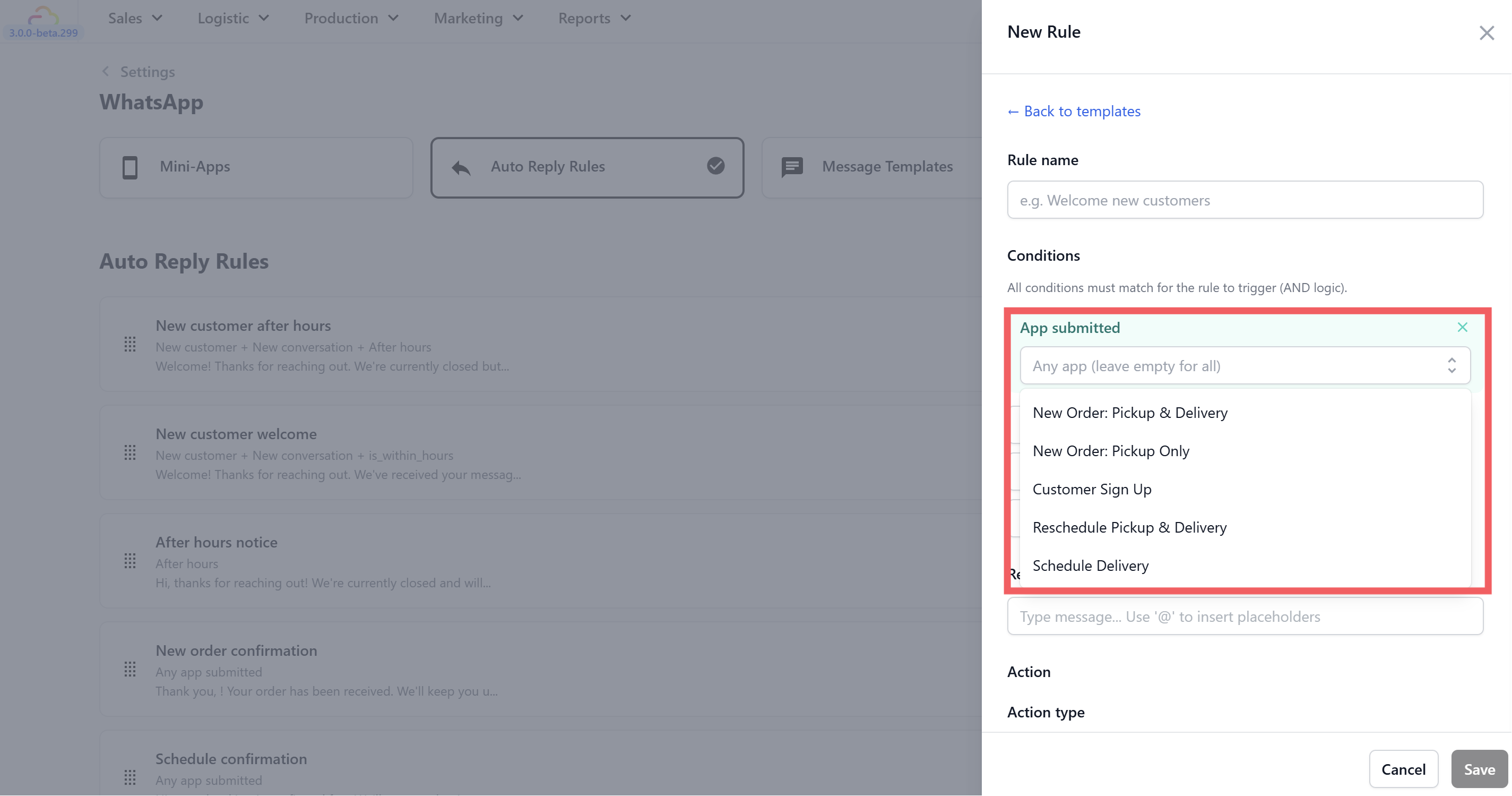Remove the App submitted condition
This screenshot has height=796, width=1512.
1462,328
